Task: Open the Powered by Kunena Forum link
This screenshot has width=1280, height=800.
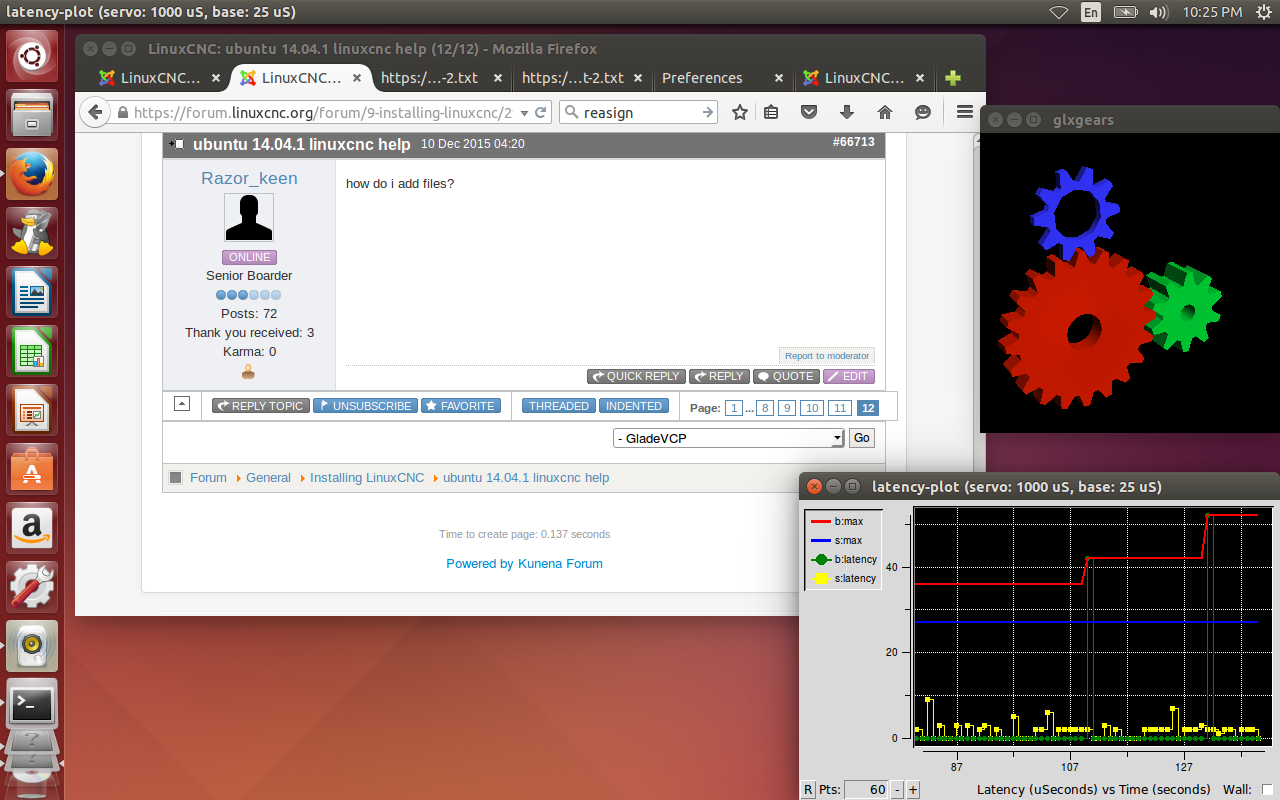Action: click(524, 564)
